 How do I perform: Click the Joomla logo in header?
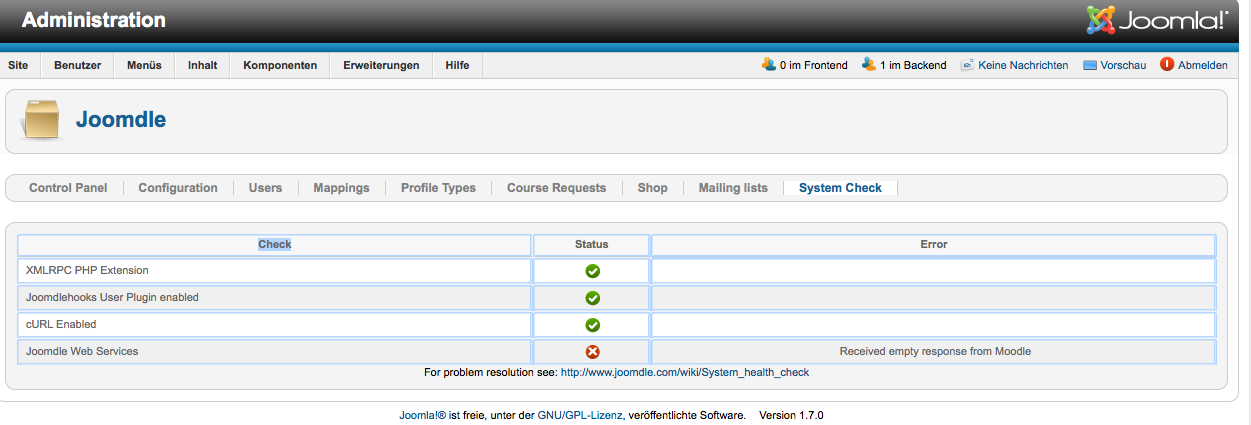point(1156,20)
